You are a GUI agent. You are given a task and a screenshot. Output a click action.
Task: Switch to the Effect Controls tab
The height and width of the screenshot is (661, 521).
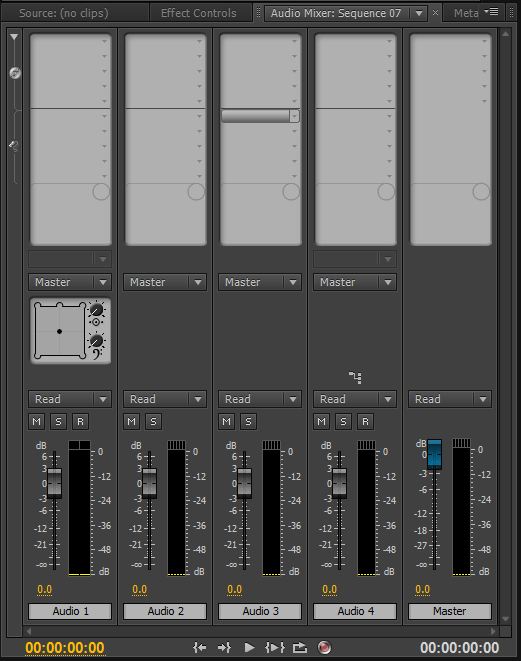pos(199,13)
